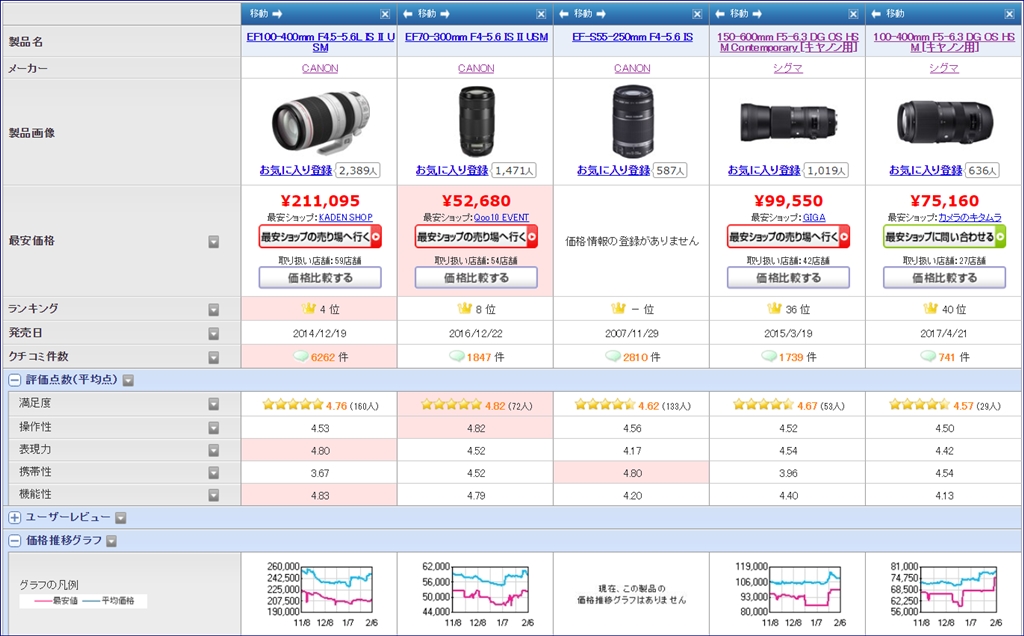The width and height of the screenshot is (1024, 636).
Task: Open the 741 件 reviews count
Action: pyautogui.click(x=947, y=358)
